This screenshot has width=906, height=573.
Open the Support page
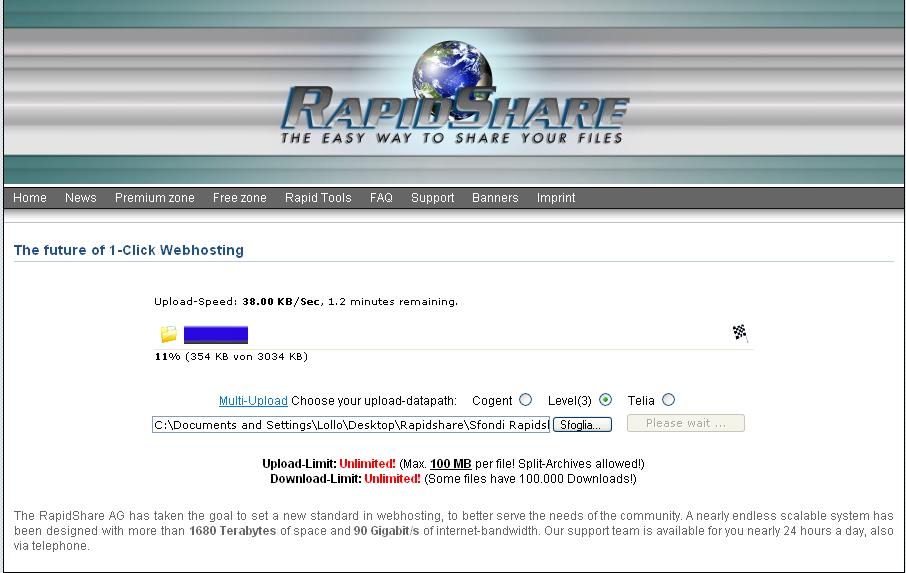pyautogui.click(x=433, y=198)
